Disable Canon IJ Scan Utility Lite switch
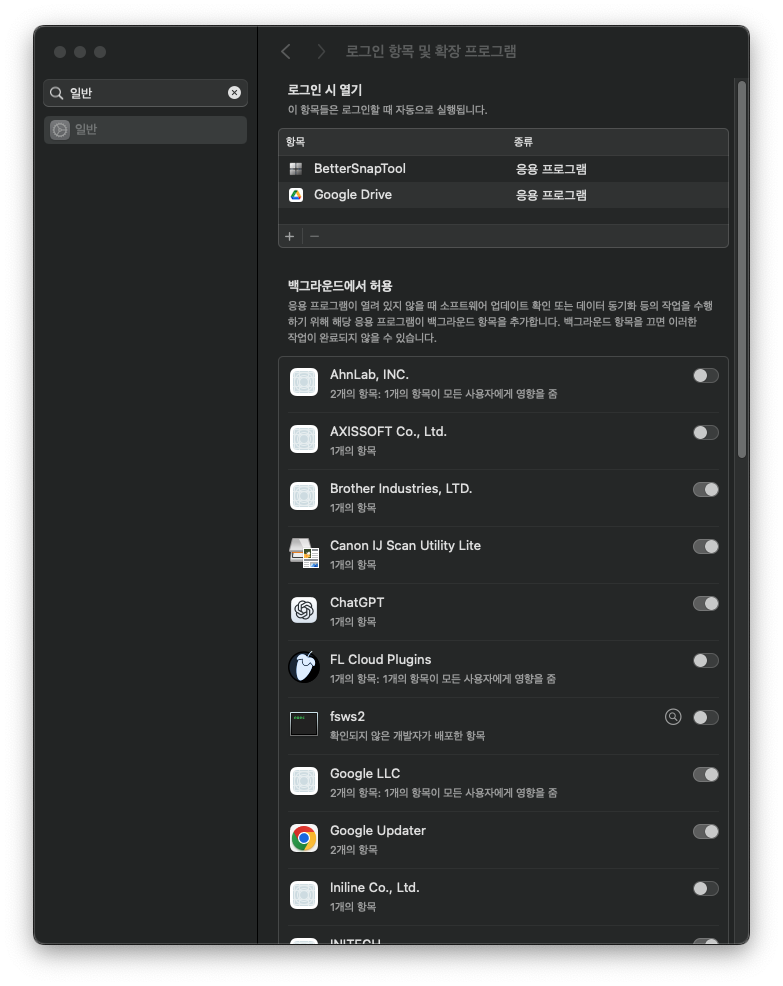 coord(706,546)
